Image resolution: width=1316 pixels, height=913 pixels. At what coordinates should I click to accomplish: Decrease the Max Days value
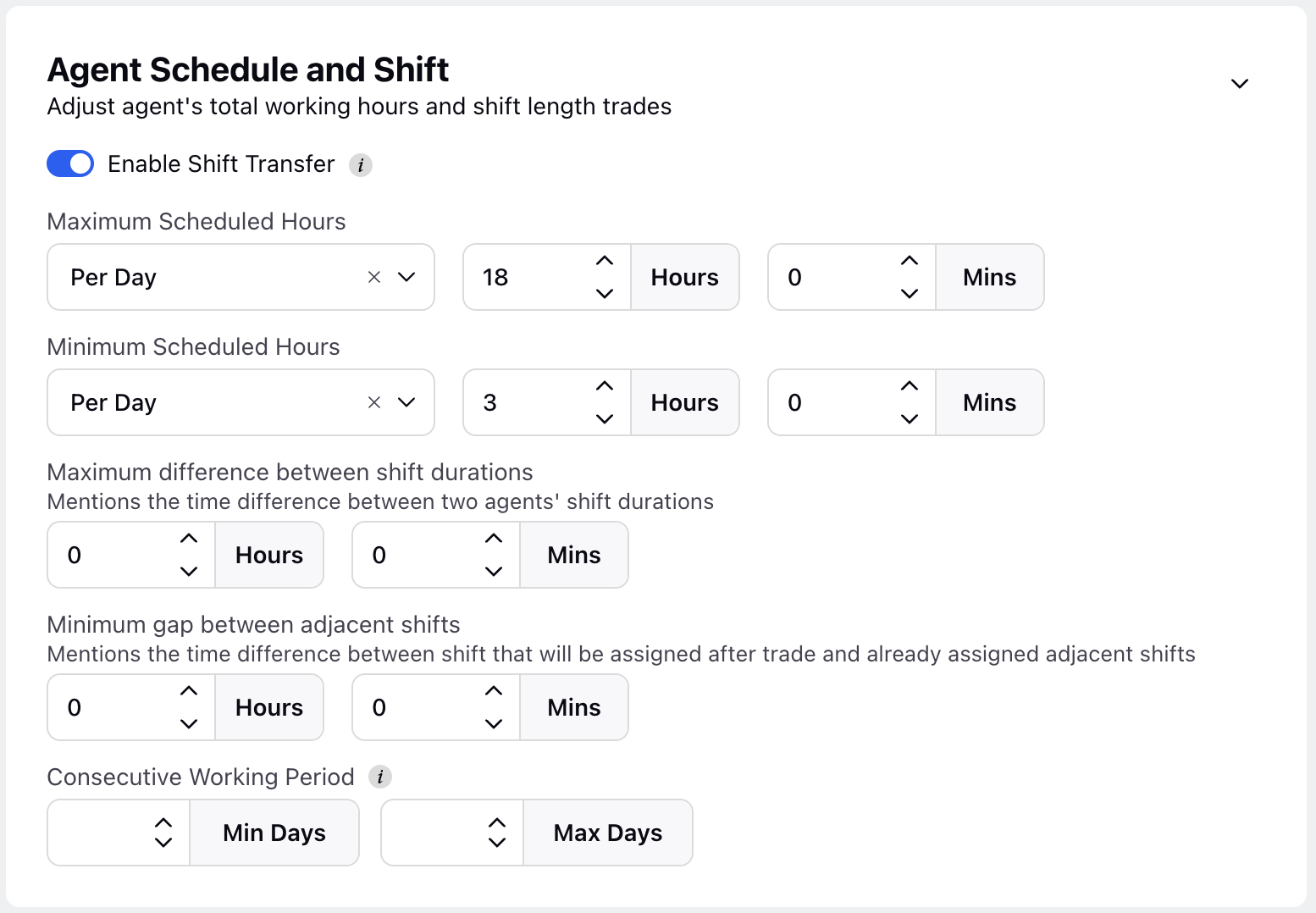[497, 842]
